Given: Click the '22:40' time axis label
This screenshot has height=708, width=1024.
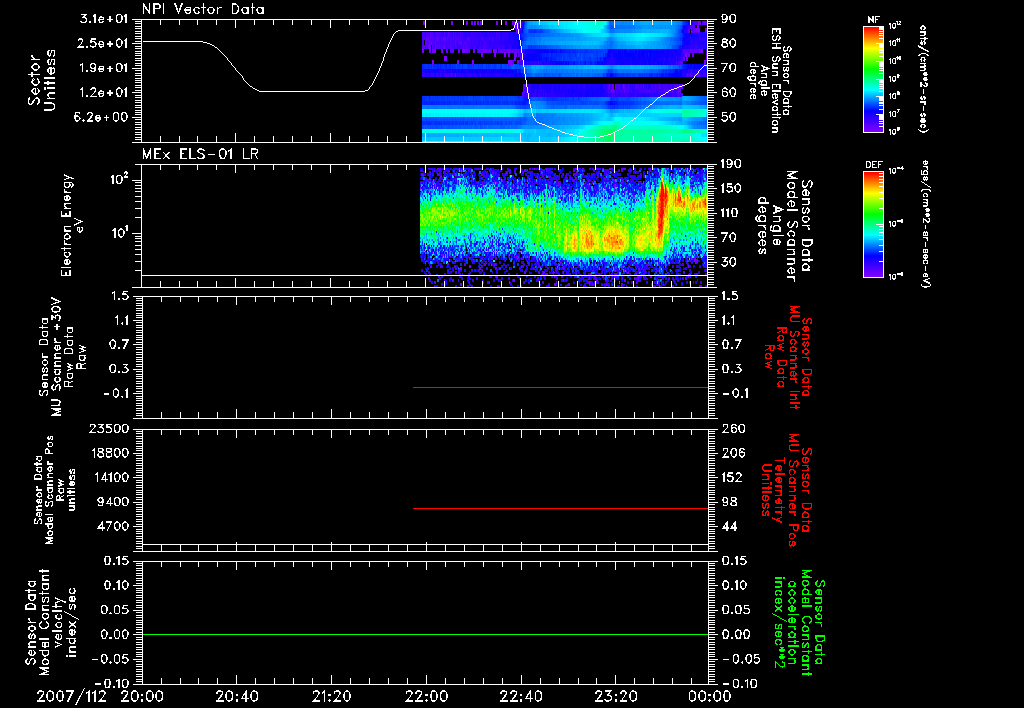Looking at the screenshot, I should click(x=520, y=696).
